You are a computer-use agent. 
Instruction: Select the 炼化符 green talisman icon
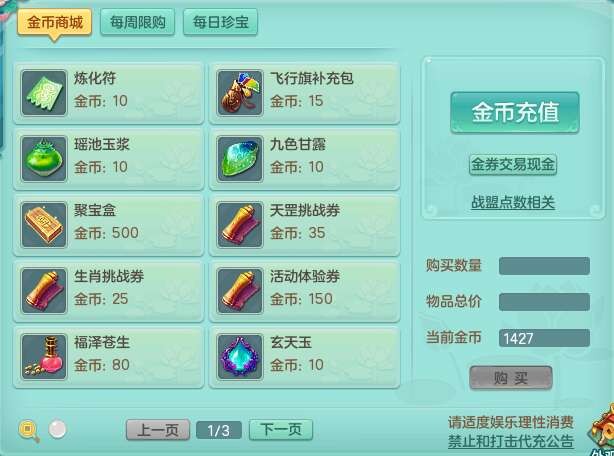click(44, 93)
